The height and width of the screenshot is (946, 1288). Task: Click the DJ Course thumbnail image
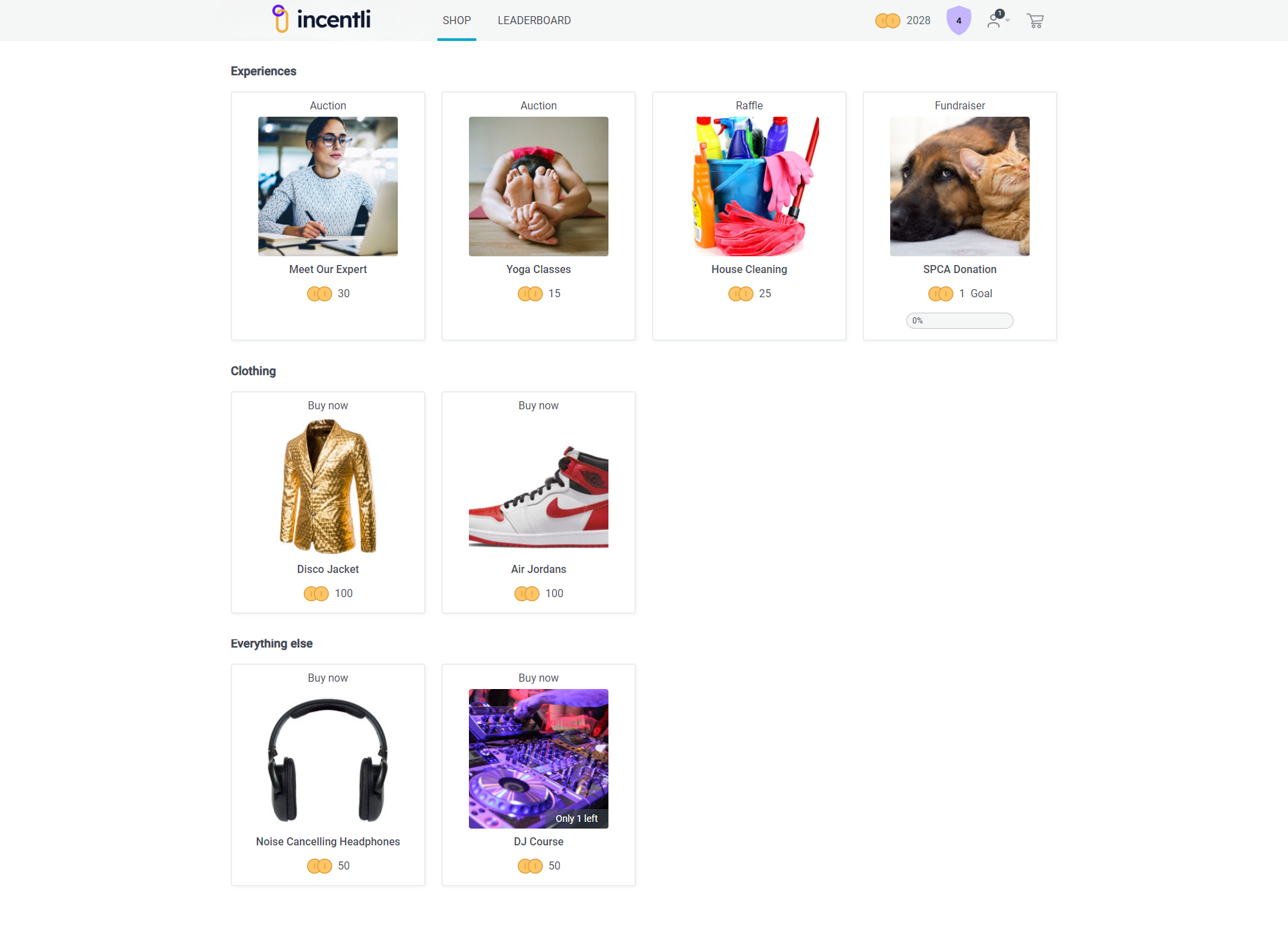point(539,759)
